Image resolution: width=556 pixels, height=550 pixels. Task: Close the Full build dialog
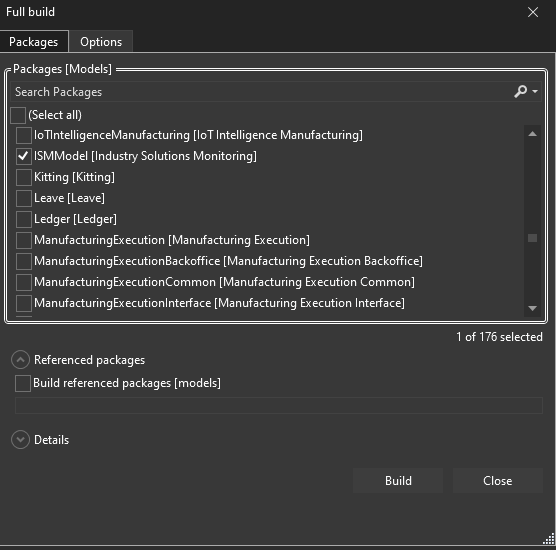(x=533, y=12)
